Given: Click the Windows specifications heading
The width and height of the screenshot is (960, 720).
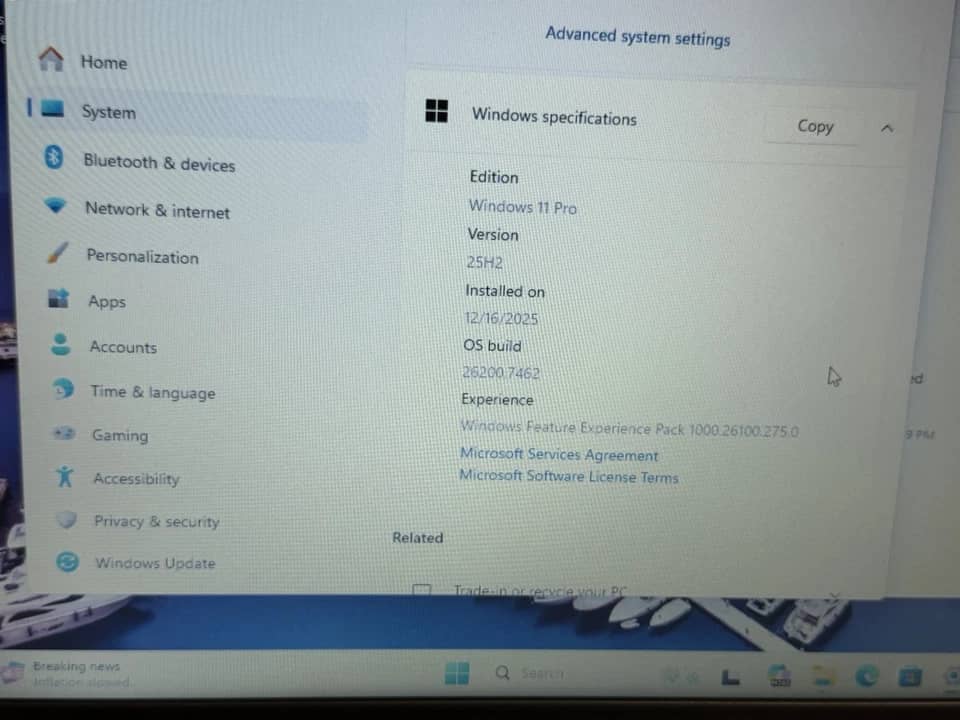Looking at the screenshot, I should click(554, 116).
